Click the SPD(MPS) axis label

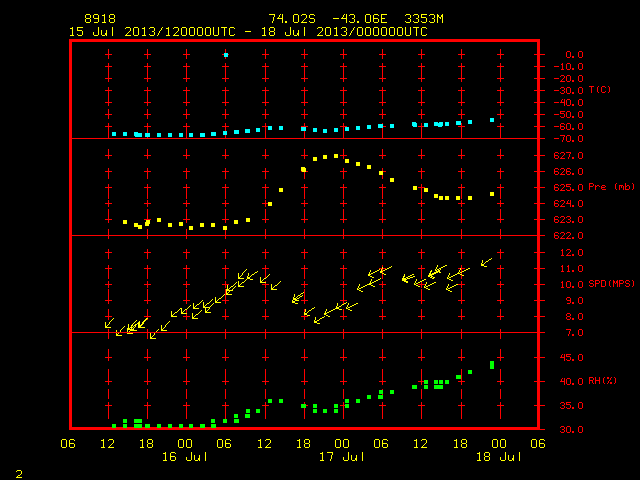611,283
